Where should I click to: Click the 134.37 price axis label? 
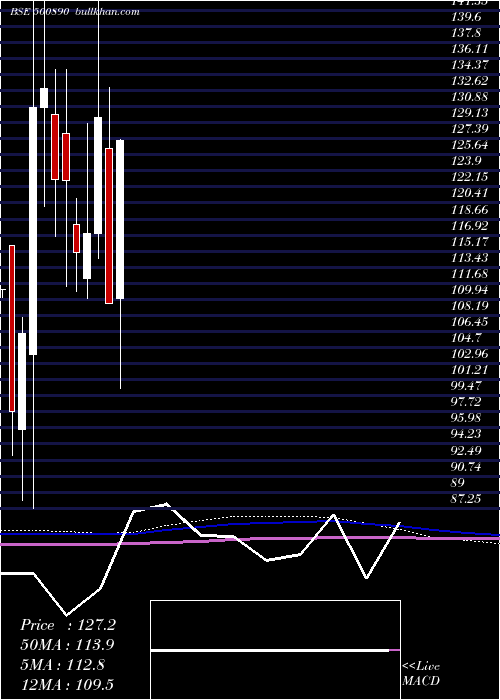point(469,65)
